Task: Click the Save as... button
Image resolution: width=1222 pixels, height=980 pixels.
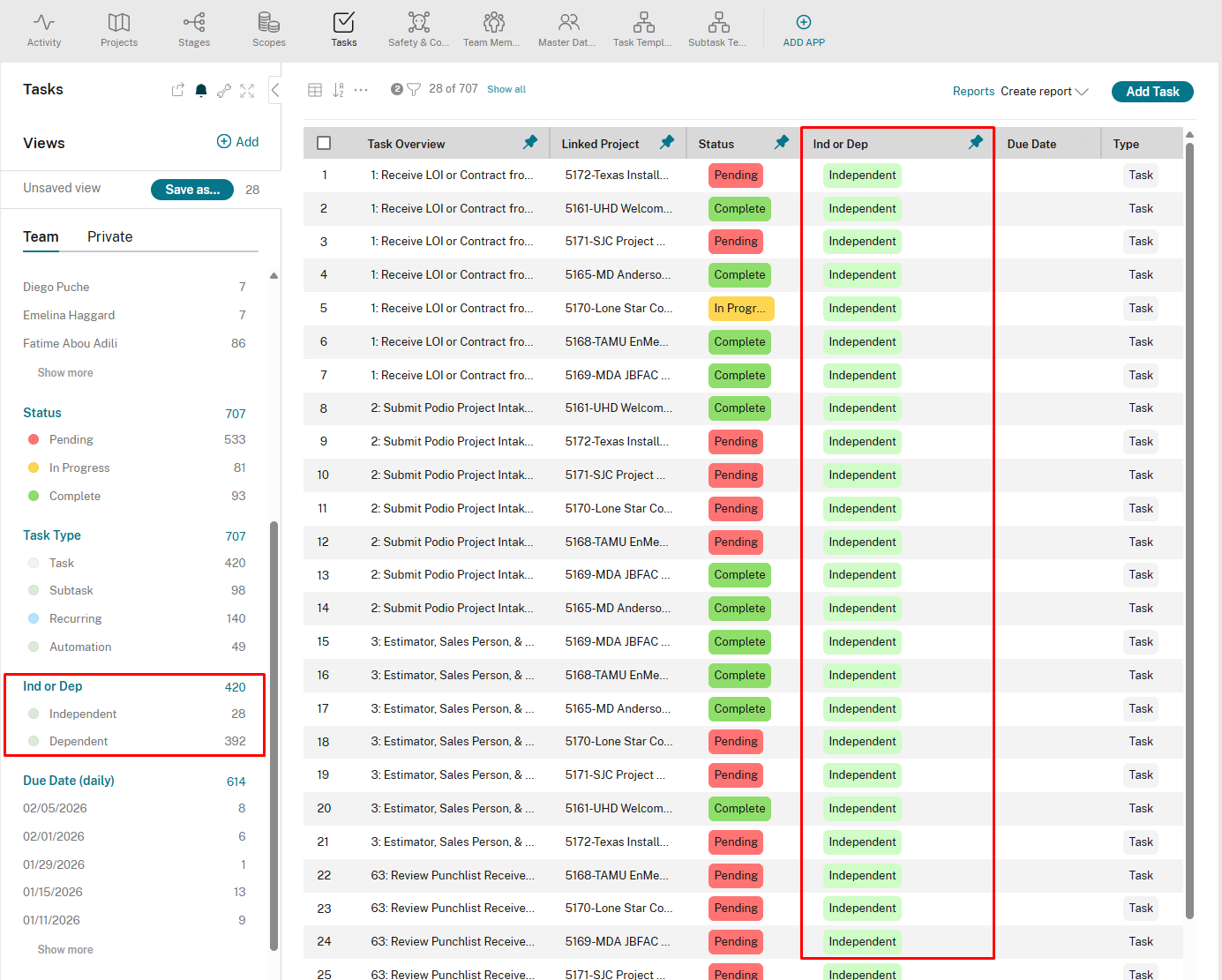Action: pos(192,190)
